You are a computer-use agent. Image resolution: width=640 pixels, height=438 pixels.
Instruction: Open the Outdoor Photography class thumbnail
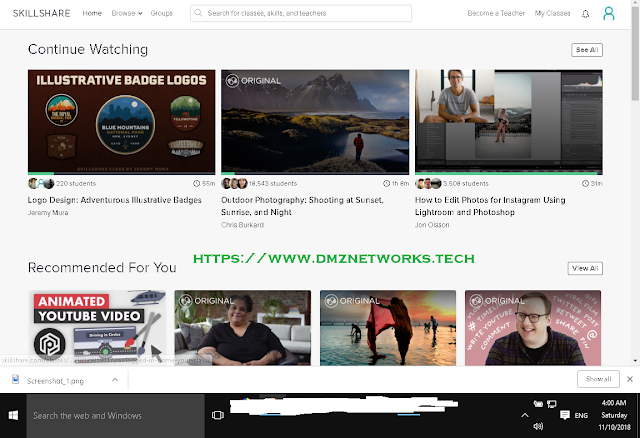pyautogui.click(x=315, y=121)
